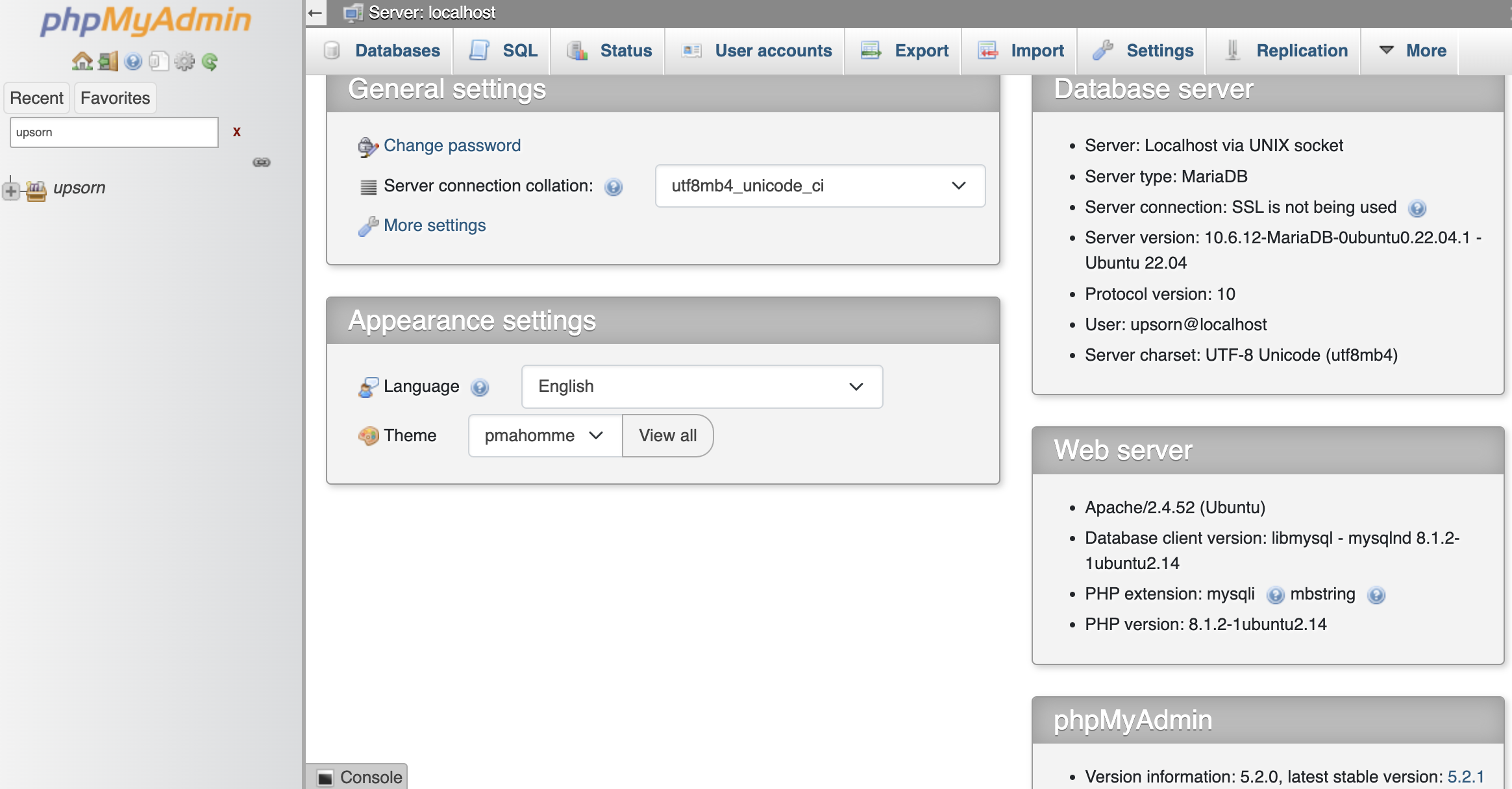1512x789 pixels.
Task: Click the upsorn database icon in tree
Action: (36, 190)
